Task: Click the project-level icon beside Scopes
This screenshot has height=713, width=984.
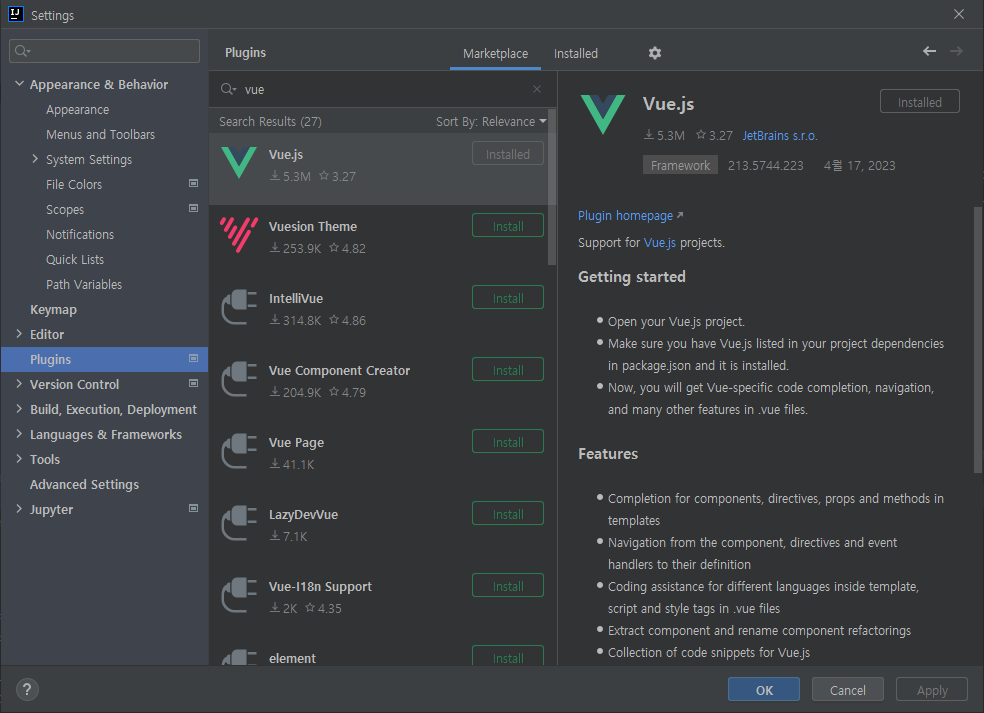Action: tap(193, 208)
